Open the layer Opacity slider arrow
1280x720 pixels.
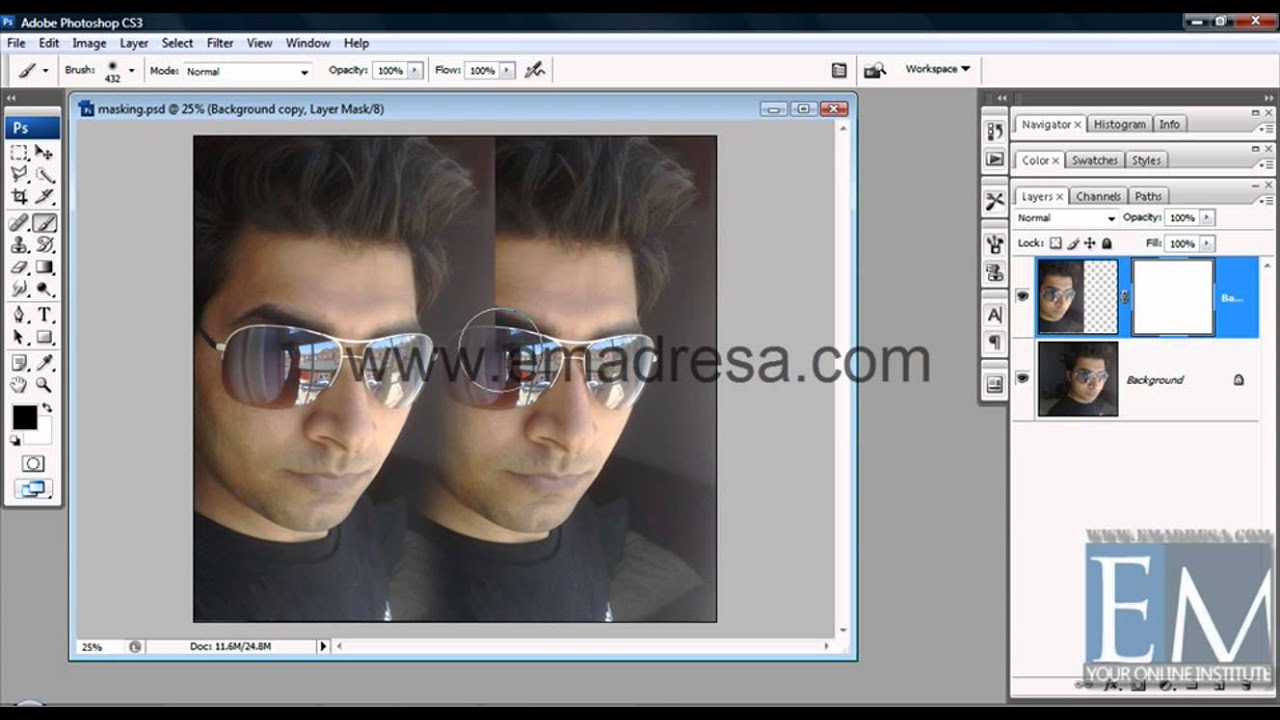(x=1207, y=218)
